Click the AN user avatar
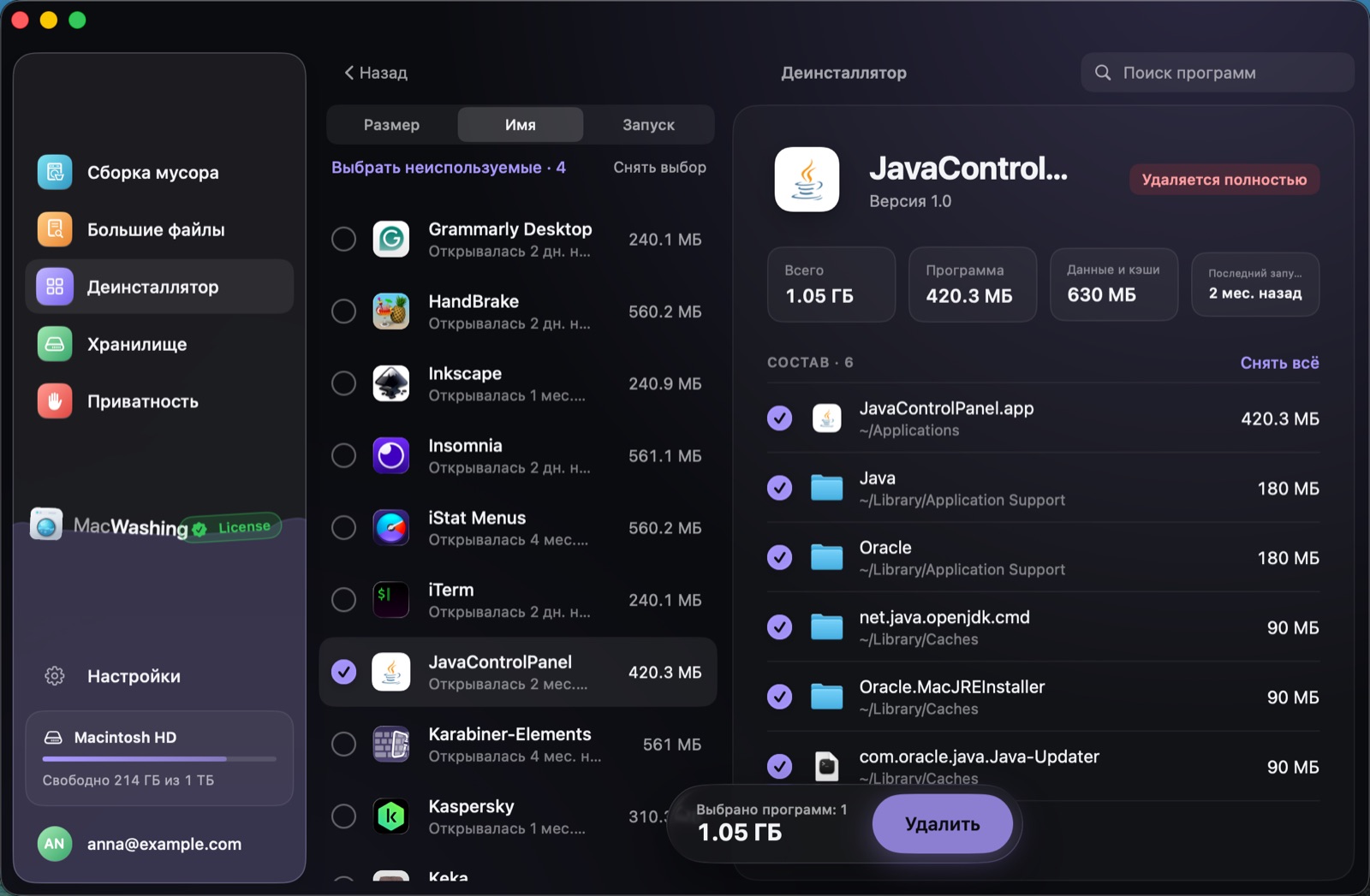This screenshot has width=1370, height=896. pos(54,844)
